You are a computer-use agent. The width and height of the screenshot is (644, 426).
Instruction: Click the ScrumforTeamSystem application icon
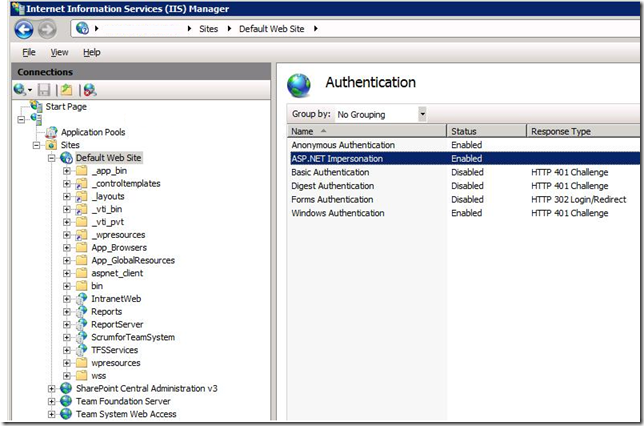tap(82, 337)
